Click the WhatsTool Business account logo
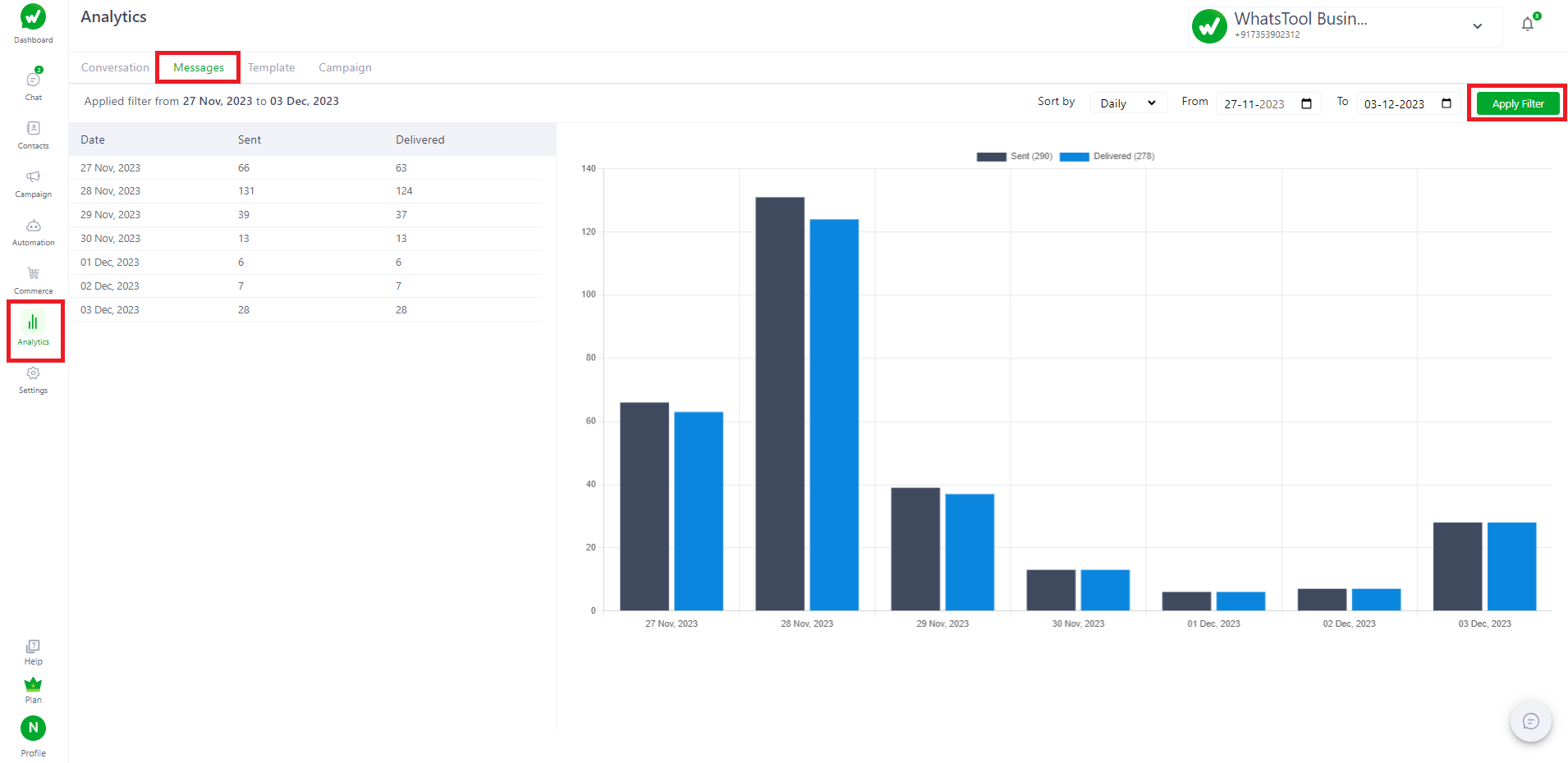Image resolution: width=1568 pixels, height=763 pixels. [1209, 26]
